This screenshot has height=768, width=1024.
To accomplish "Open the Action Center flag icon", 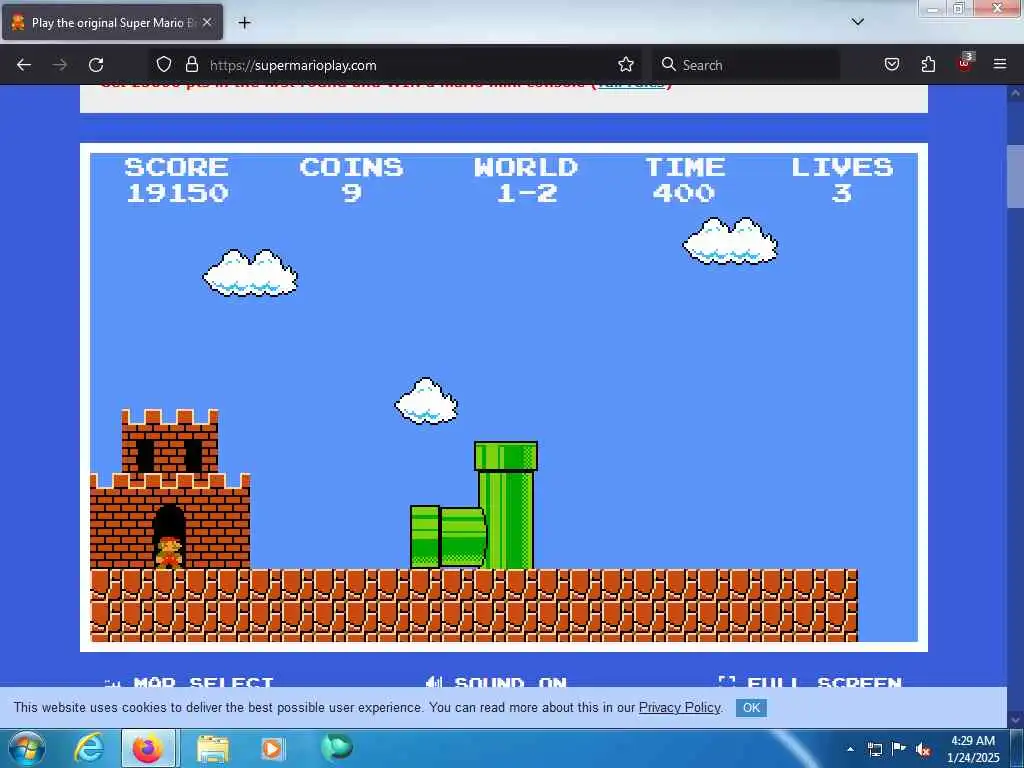I will 899,749.
